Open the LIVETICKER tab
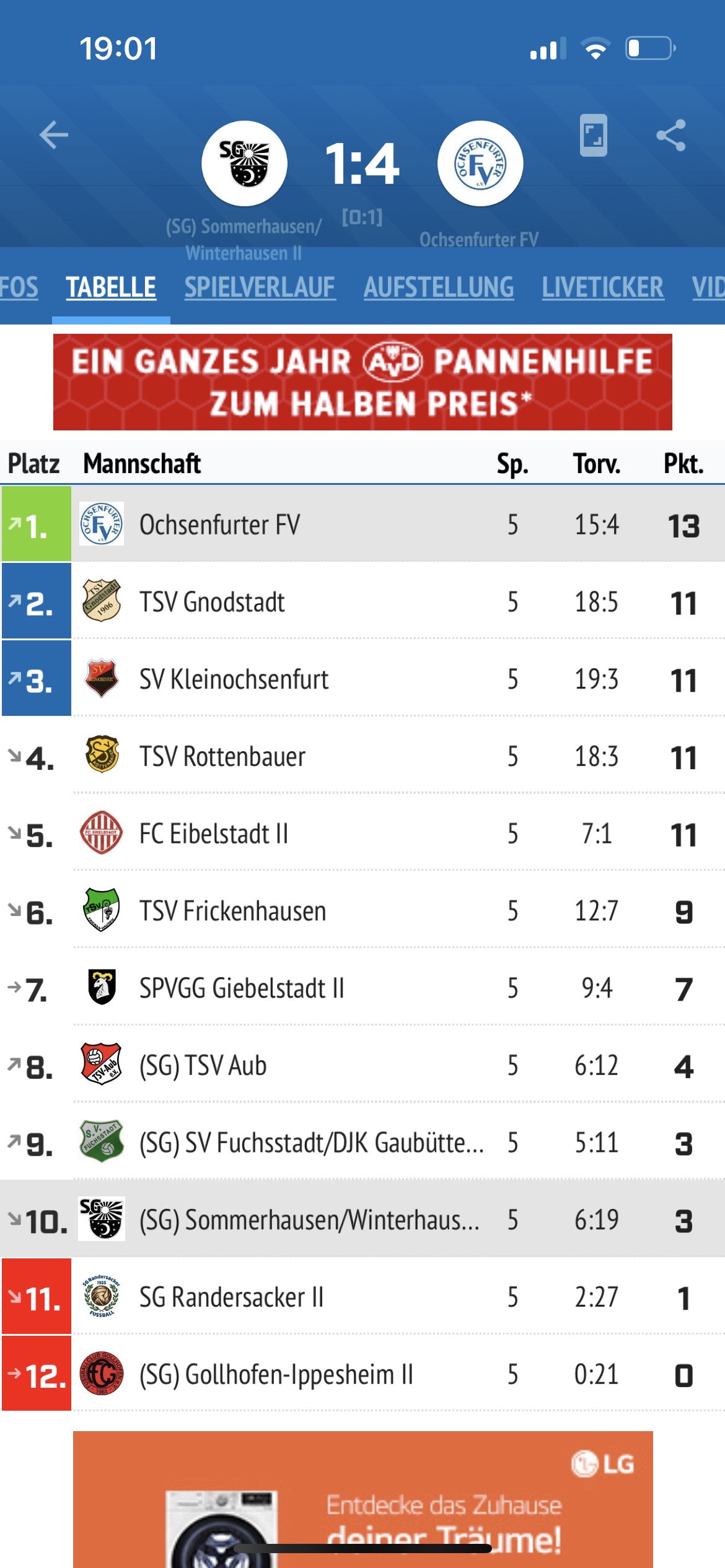 tap(603, 287)
